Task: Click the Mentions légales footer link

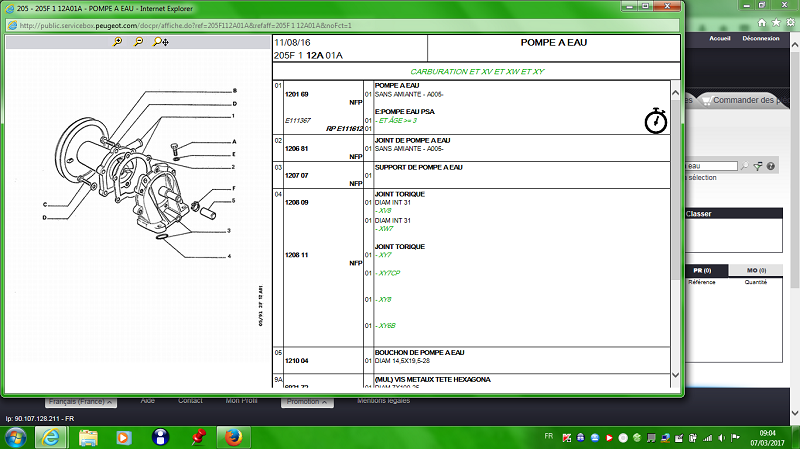Action: coord(384,401)
